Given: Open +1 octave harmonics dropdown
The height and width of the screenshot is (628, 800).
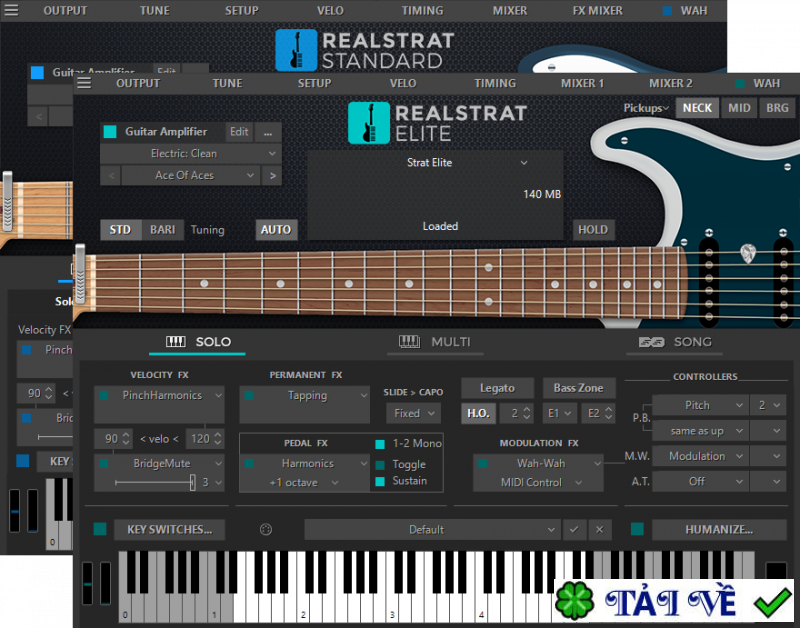Looking at the screenshot, I should 304,483.
